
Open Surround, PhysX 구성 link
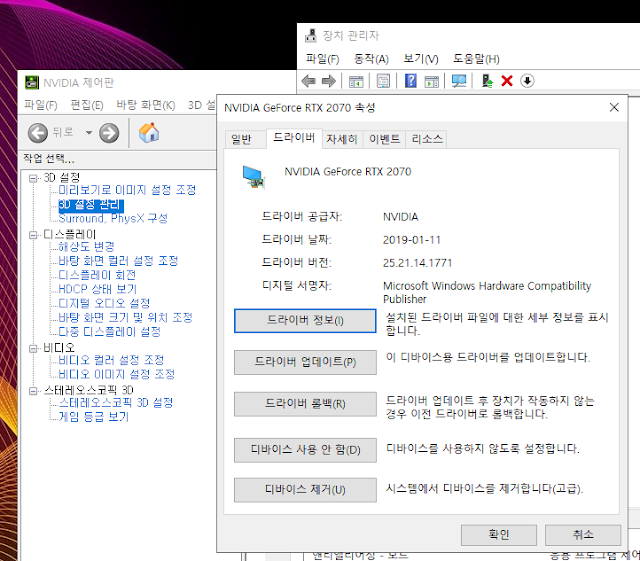click(113, 218)
